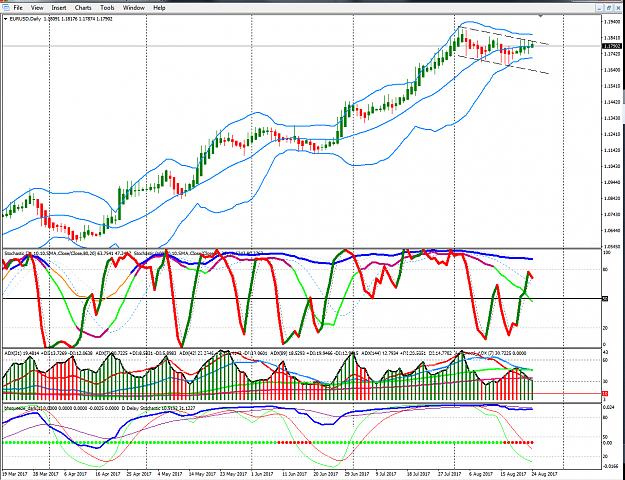Click the 1.18410 price scale label
This screenshot has width=625, height=480.
pos(612,38)
